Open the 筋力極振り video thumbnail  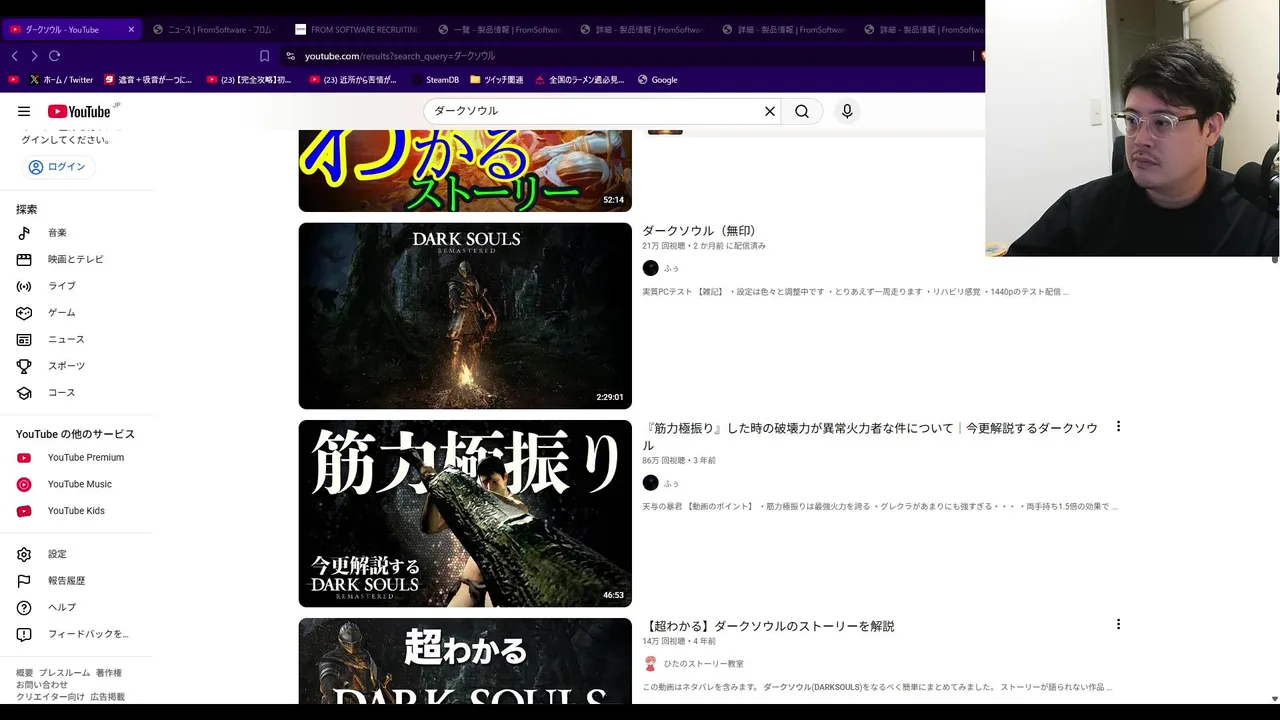pyautogui.click(x=465, y=513)
